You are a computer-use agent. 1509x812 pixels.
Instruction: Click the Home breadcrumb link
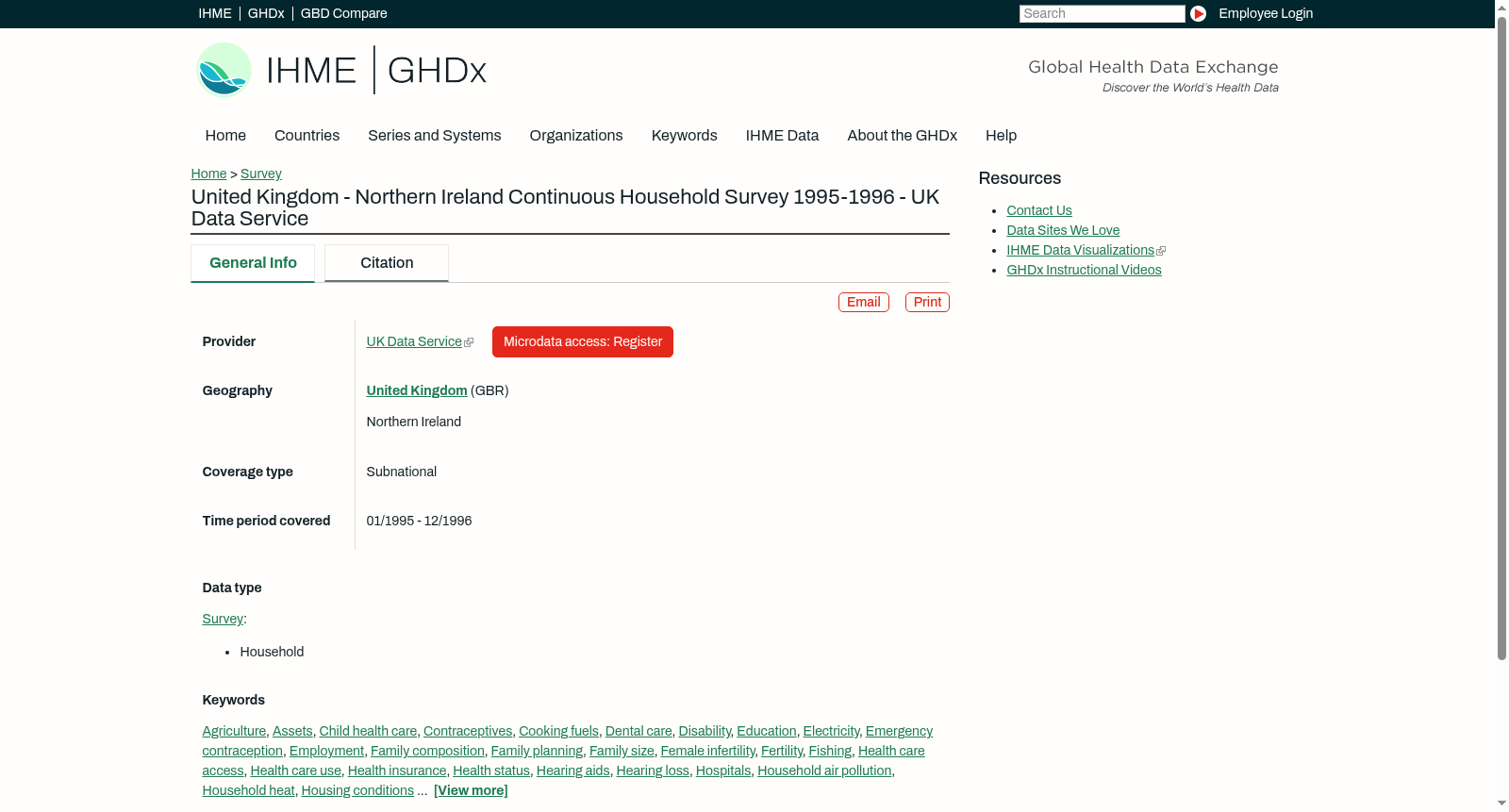208,174
